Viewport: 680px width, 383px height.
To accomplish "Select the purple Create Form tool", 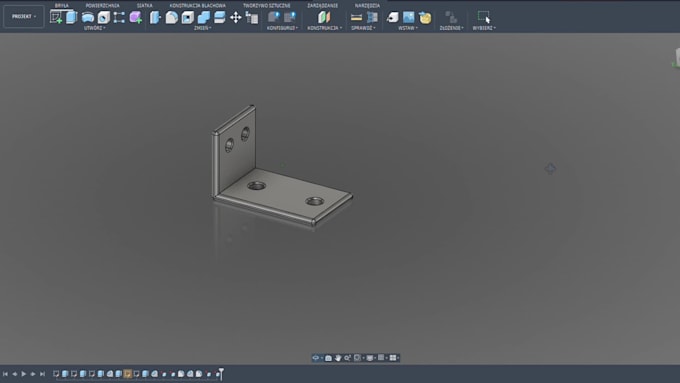I will [136, 17].
